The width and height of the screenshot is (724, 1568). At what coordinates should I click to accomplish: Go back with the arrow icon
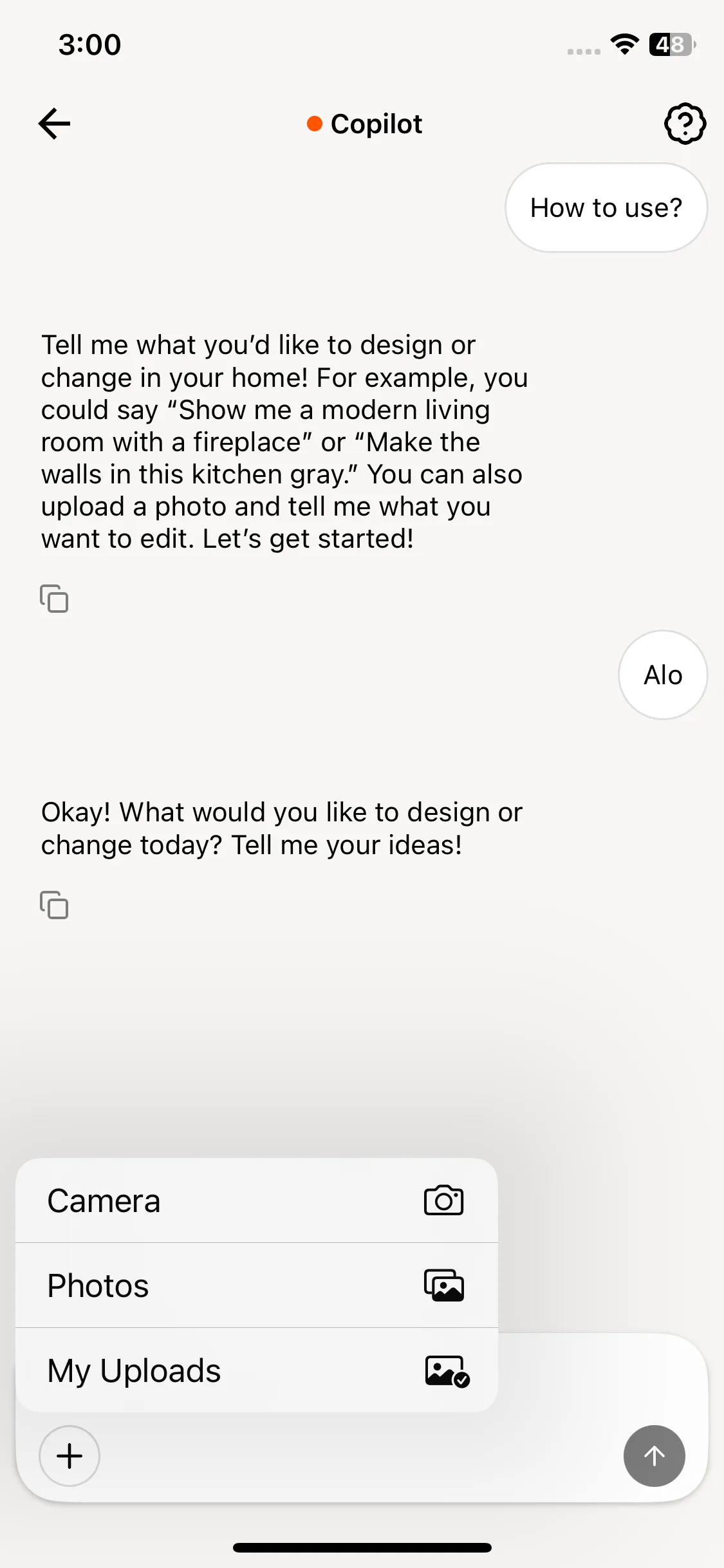pyautogui.click(x=54, y=124)
